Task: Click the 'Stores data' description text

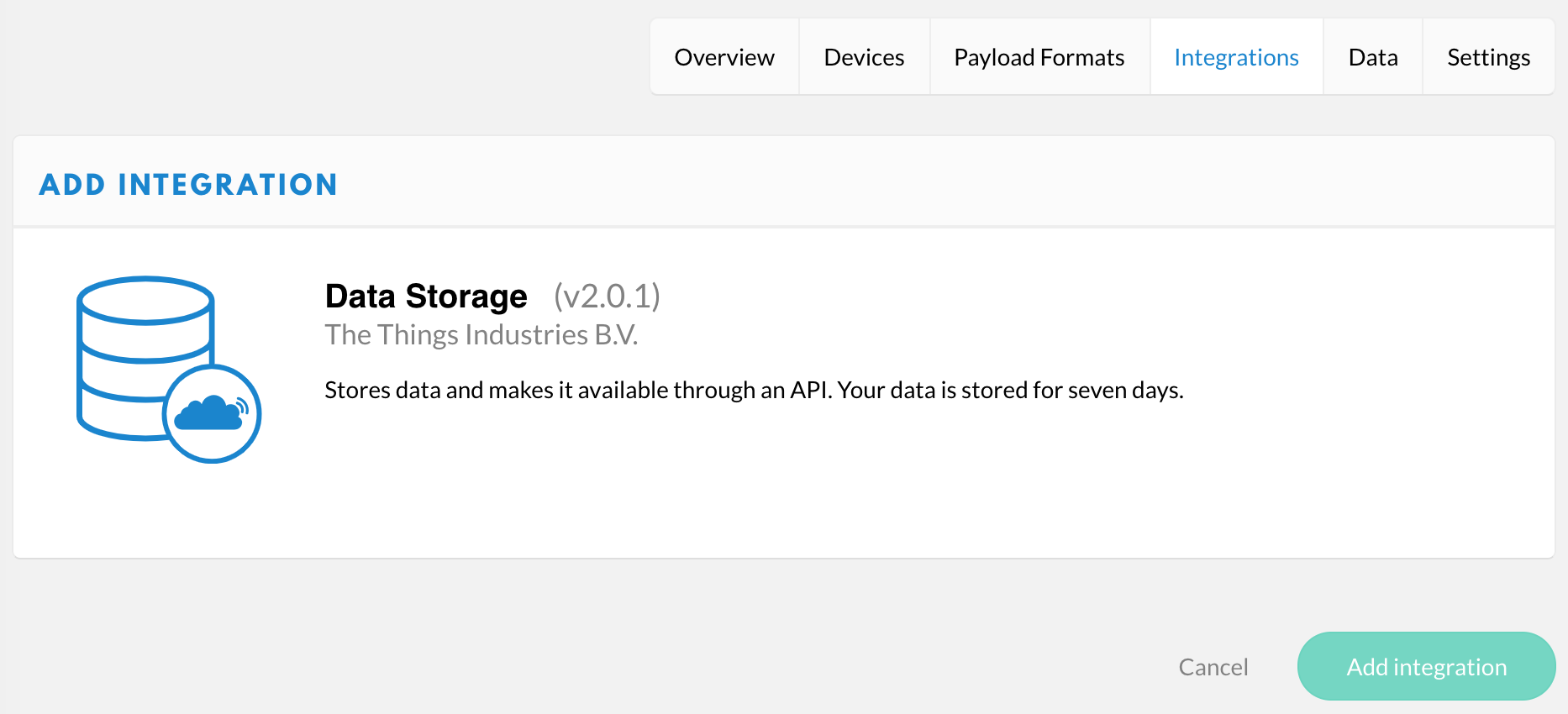Action: (x=754, y=391)
